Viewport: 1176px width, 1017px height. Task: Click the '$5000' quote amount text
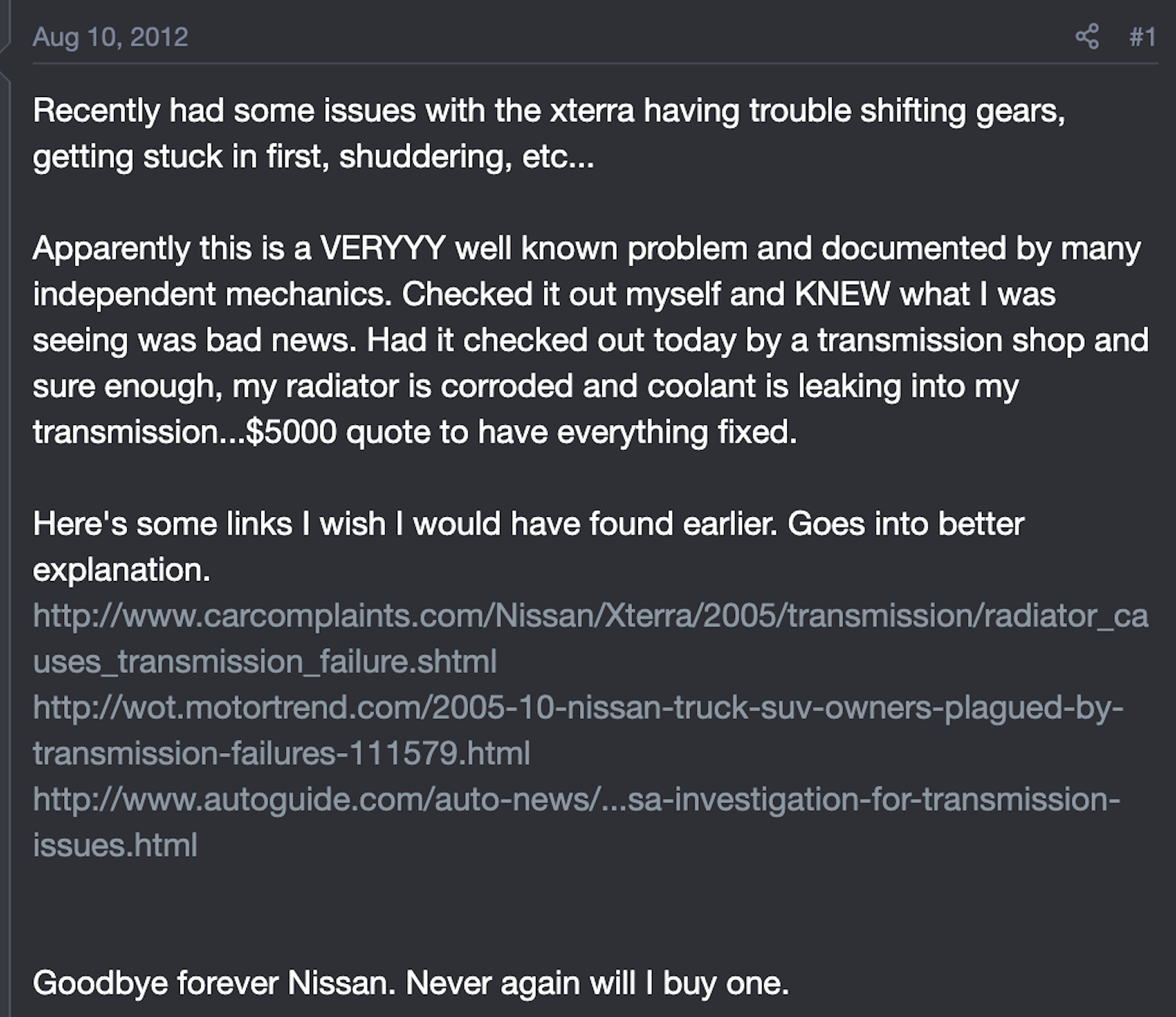pos(291,432)
